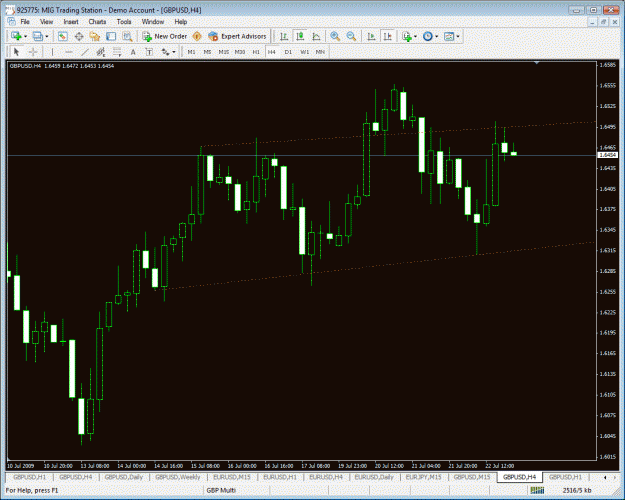Screen dimensions: 625x500
Task: Expand the Templates dropdown
Action: click(x=458, y=37)
